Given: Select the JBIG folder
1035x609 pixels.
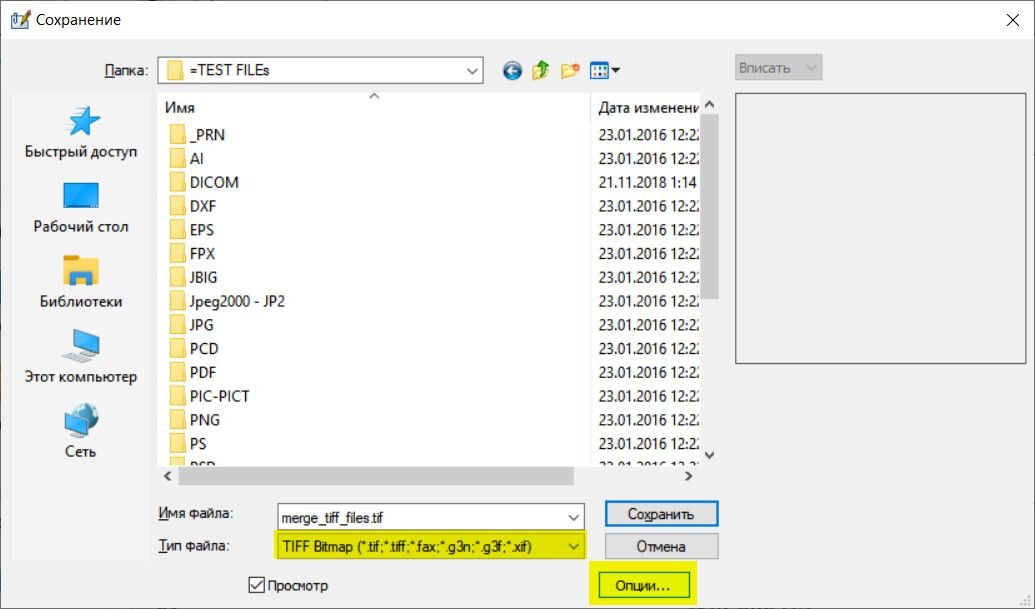Looking at the screenshot, I should pyautogui.click(x=193, y=277).
